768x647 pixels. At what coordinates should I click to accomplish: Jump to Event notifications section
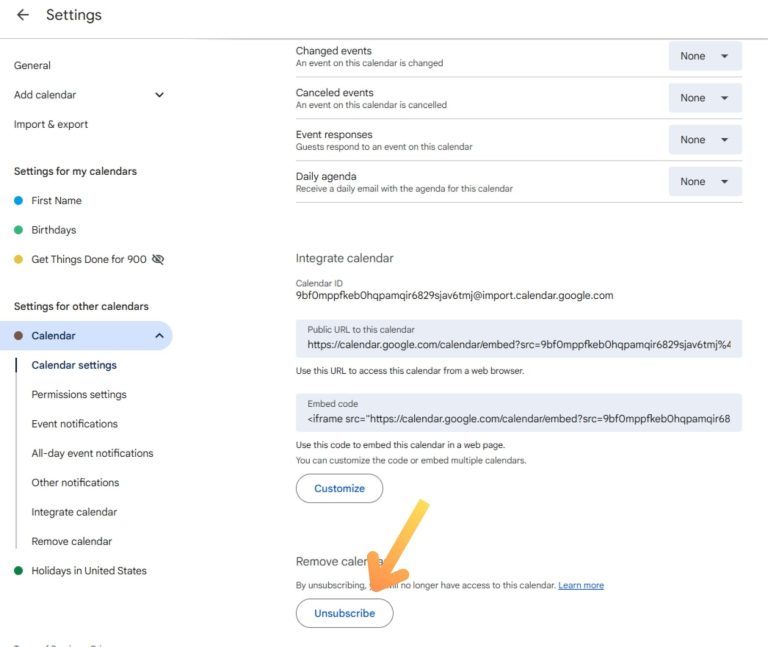tap(74, 424)
